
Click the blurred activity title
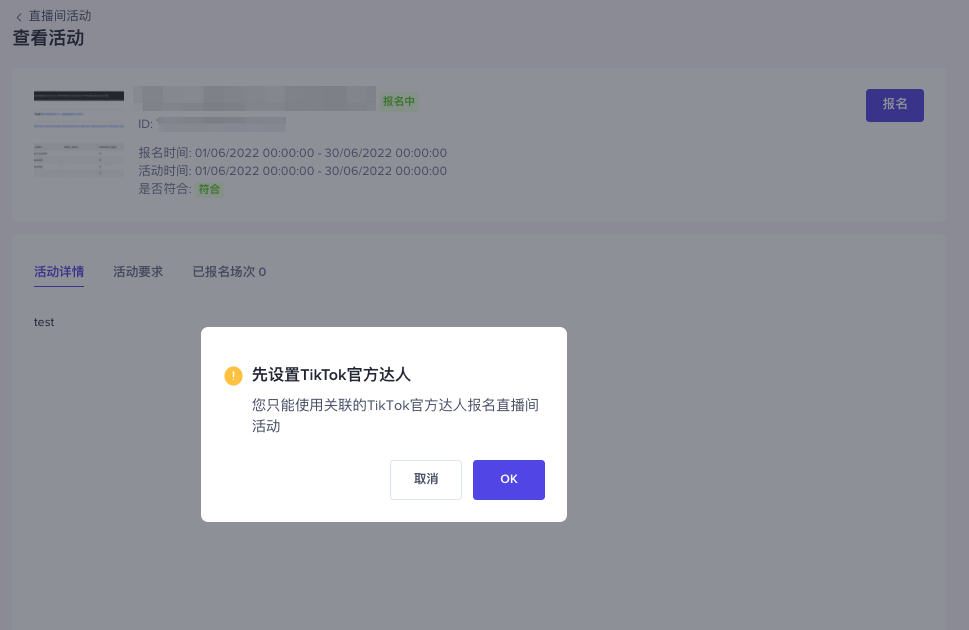click(255, 98)
